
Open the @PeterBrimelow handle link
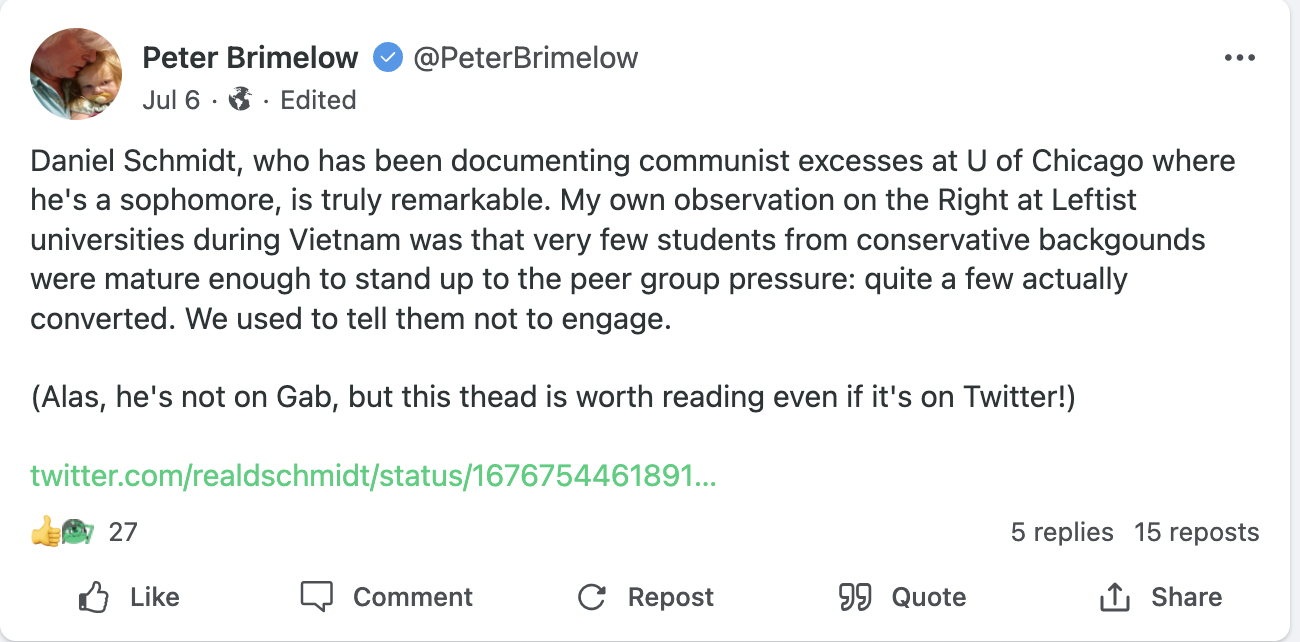click(525, 58)
